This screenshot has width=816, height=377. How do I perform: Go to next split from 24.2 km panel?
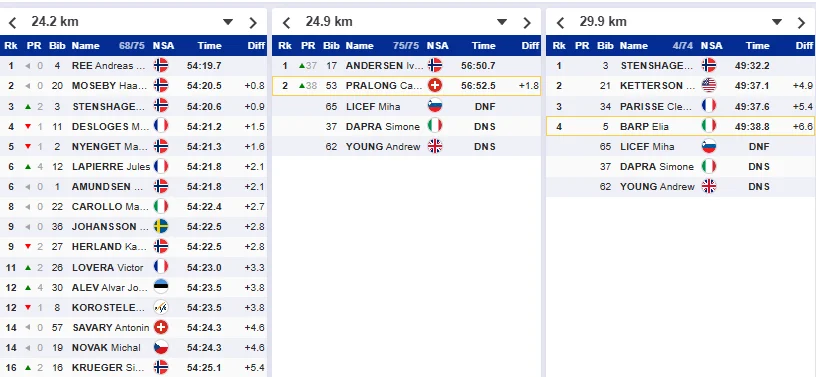(x=253, y=22)
